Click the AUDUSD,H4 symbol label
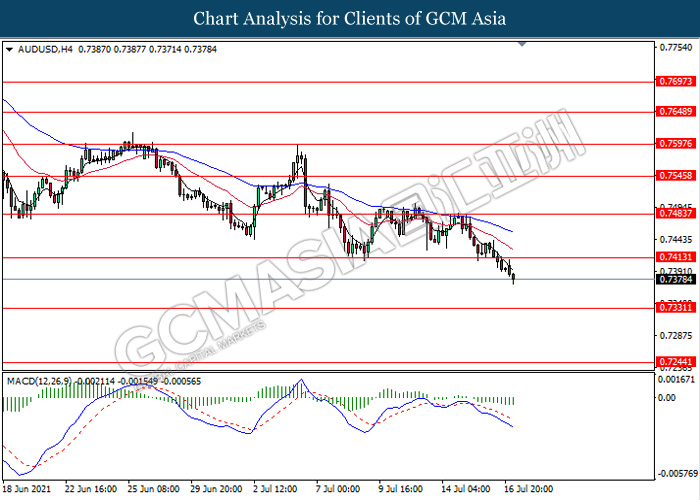 (38, 48)
